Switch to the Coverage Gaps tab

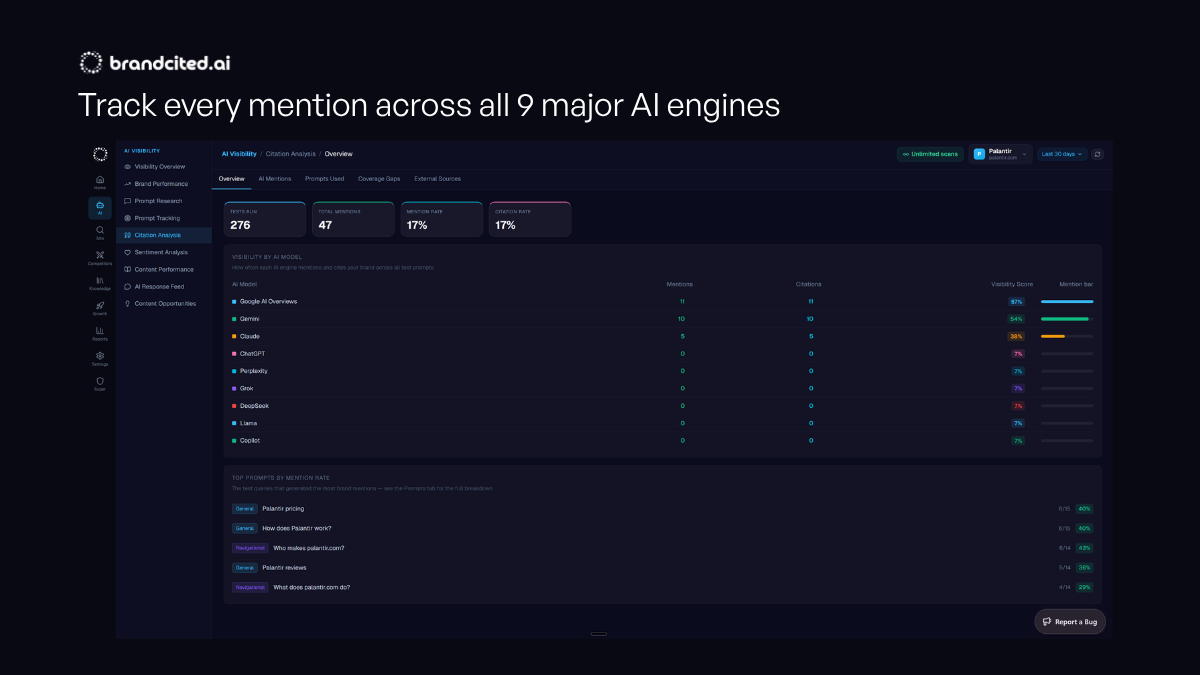[x=379, y=179]
